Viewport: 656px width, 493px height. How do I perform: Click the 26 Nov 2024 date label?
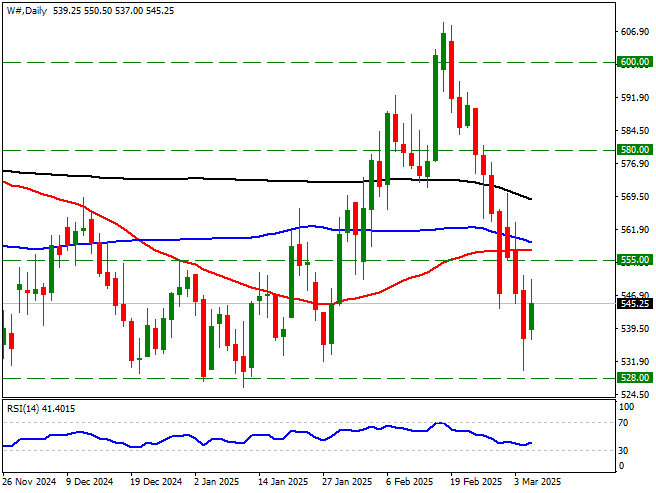[30, 482]
